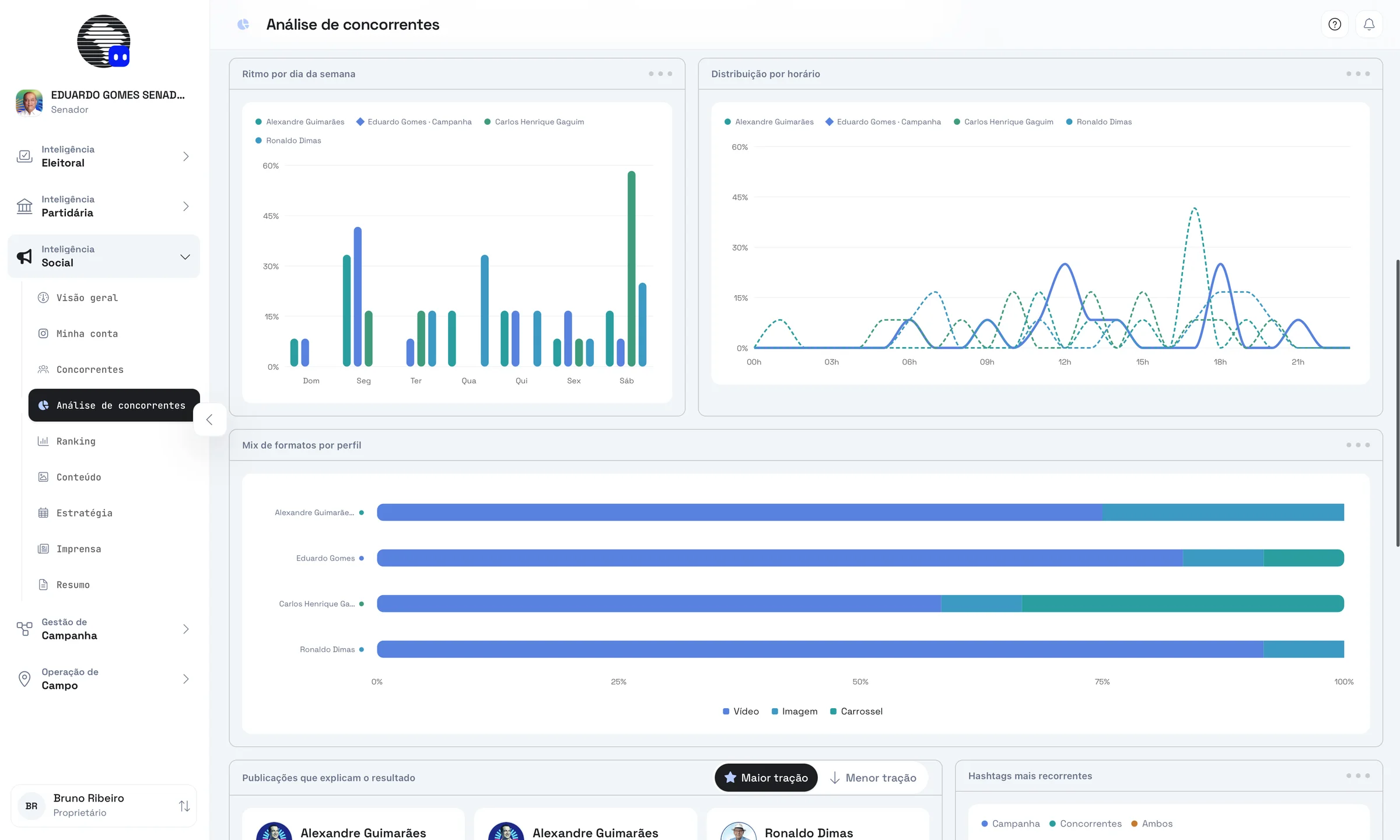Expand Gestão de Campanha section chevron

click(185, 629)
